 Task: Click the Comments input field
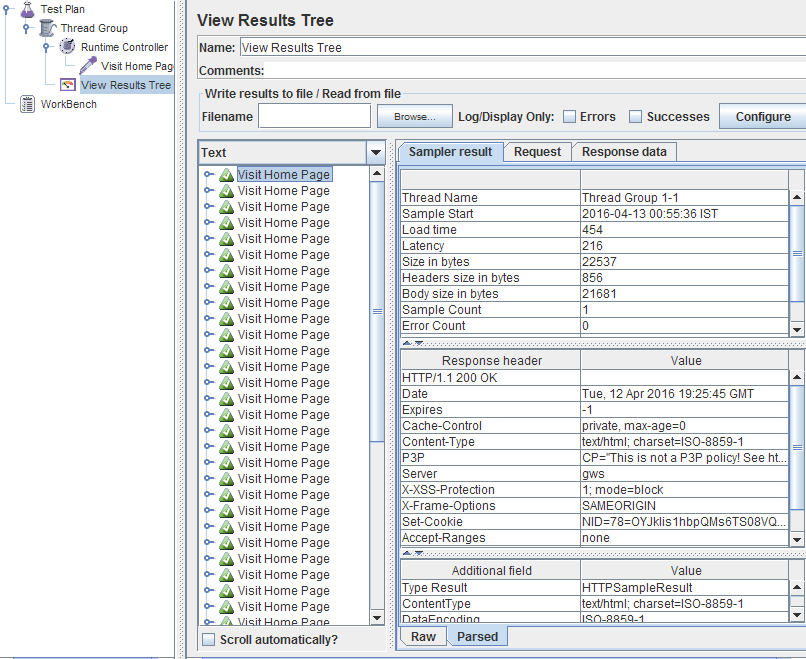(x=535, y=70)
